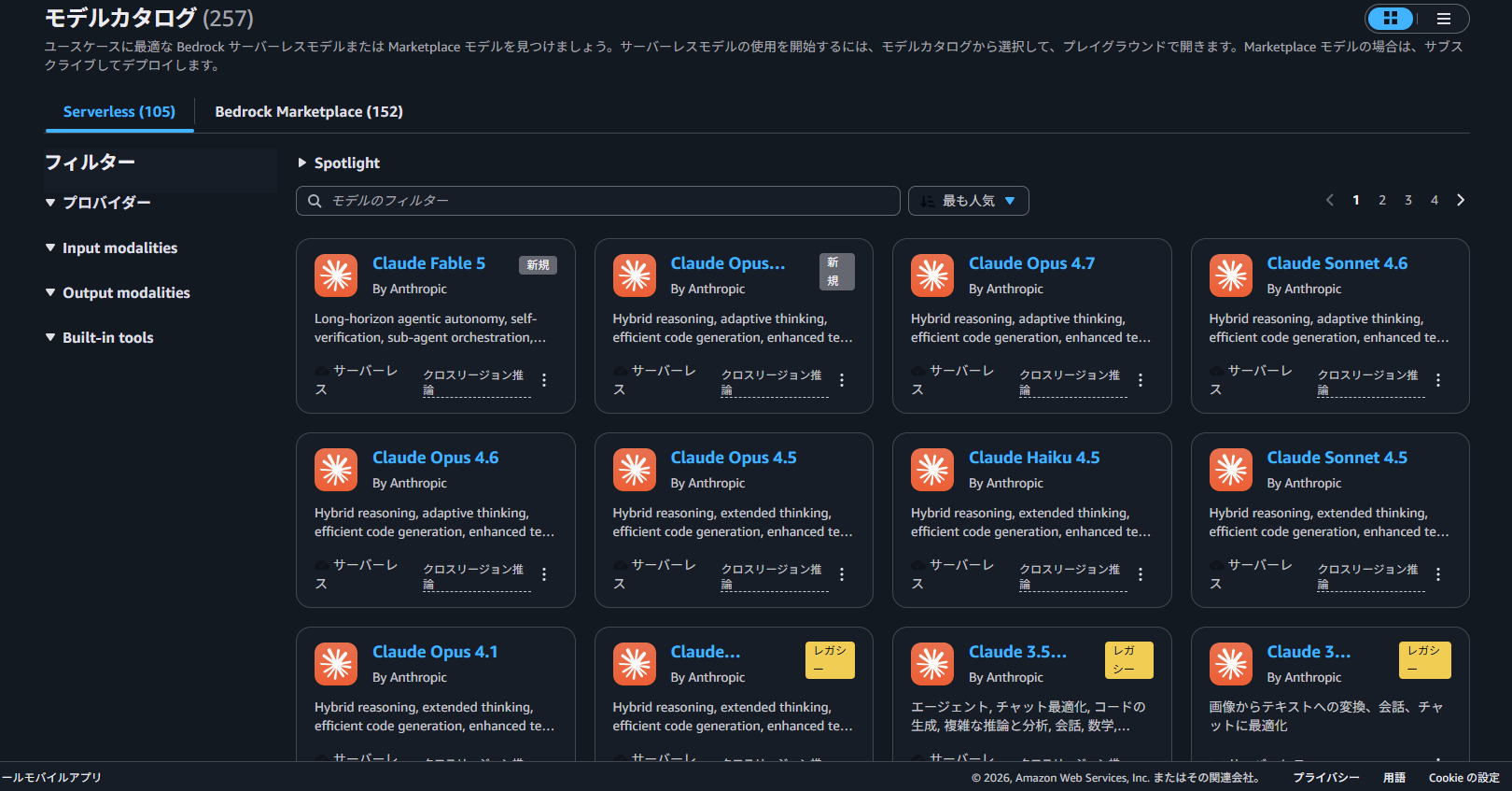Image resolution: width=1512 pixels, height=791 pixels.
Task: Click the search magnifier icon
Action: coord(315,201)
